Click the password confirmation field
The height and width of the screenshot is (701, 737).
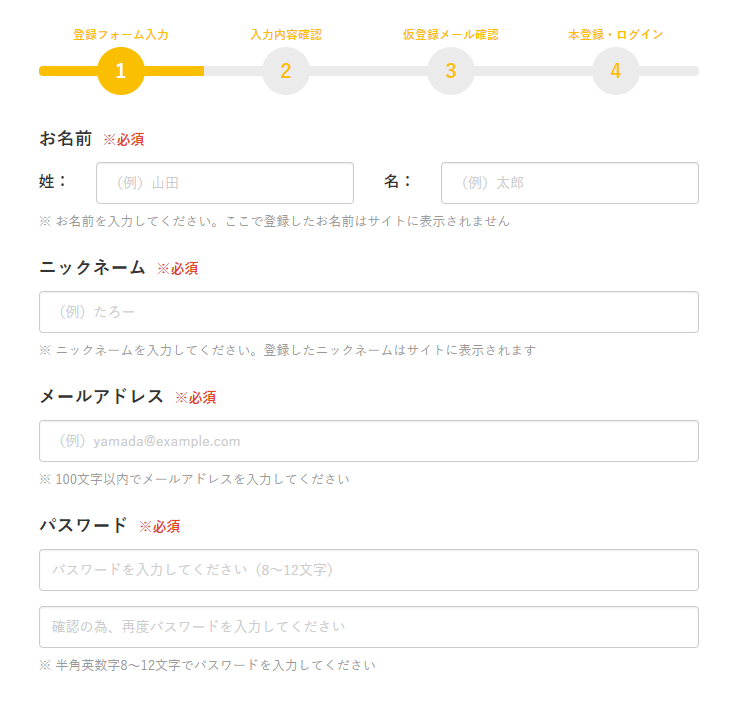368,627
